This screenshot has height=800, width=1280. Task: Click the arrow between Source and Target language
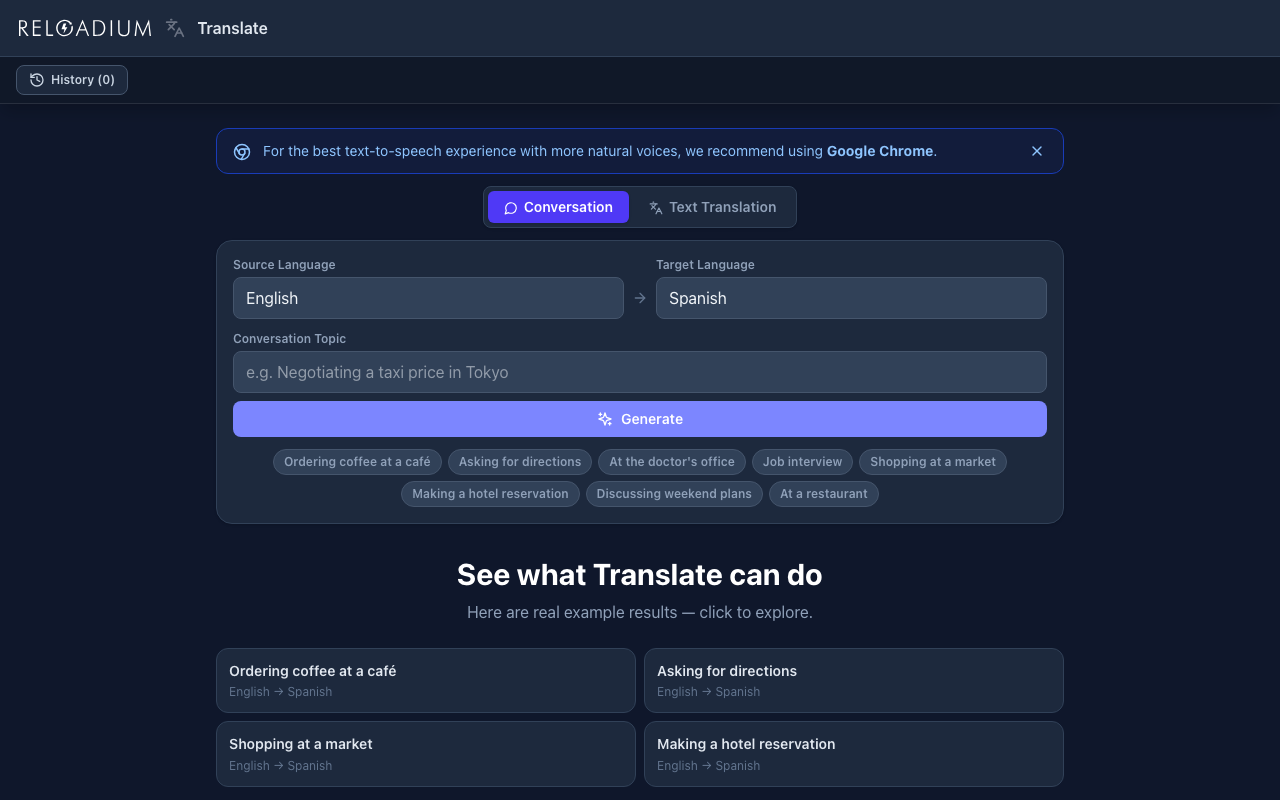[639, 298]
